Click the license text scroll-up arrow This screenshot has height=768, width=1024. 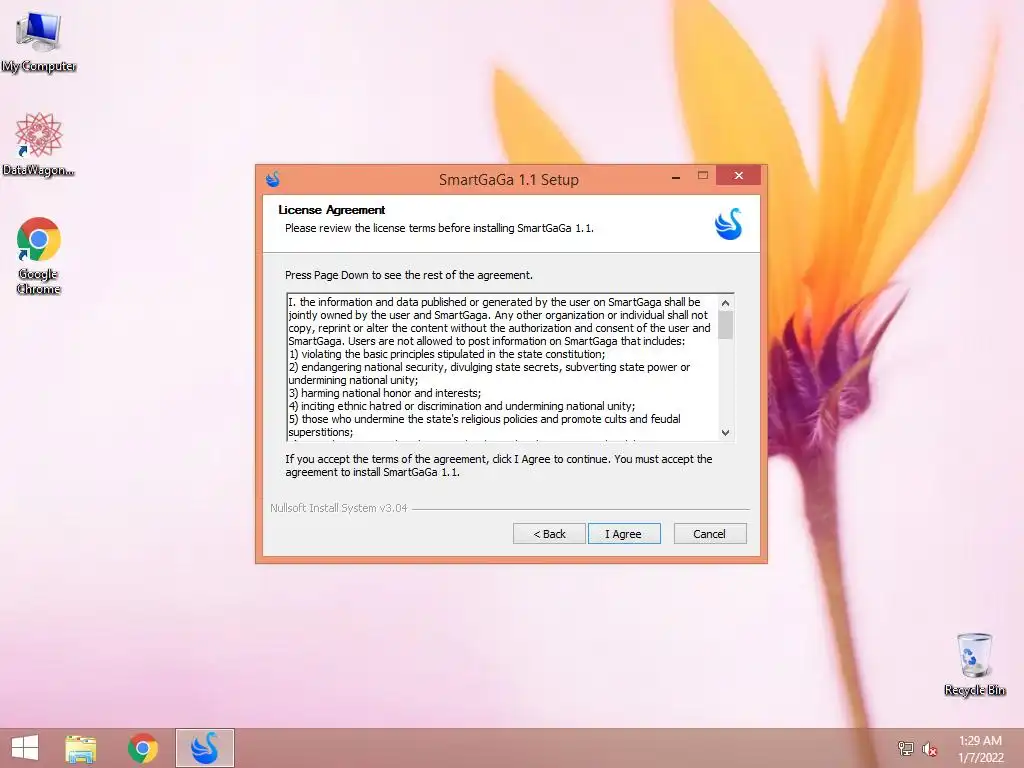pyautogui.click(x=726, y=303)
